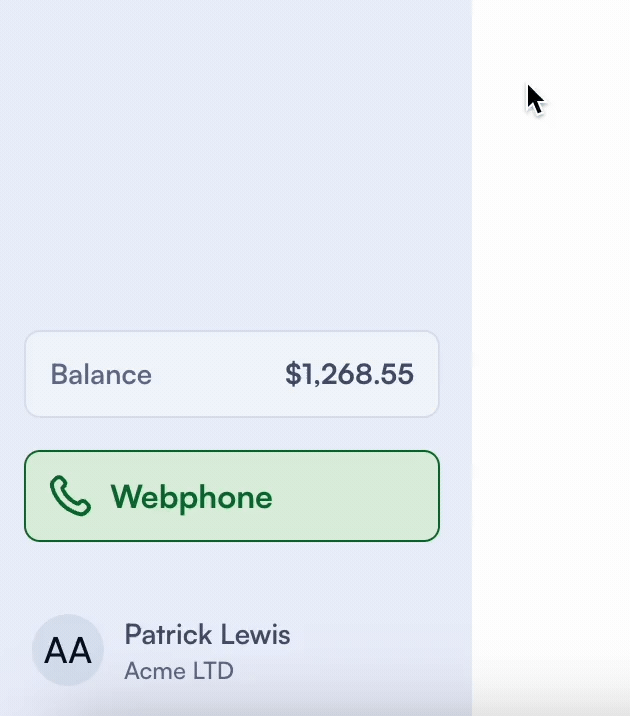Select the Patrick Lewis user name
Screen dimensions: 630x716
207,634
